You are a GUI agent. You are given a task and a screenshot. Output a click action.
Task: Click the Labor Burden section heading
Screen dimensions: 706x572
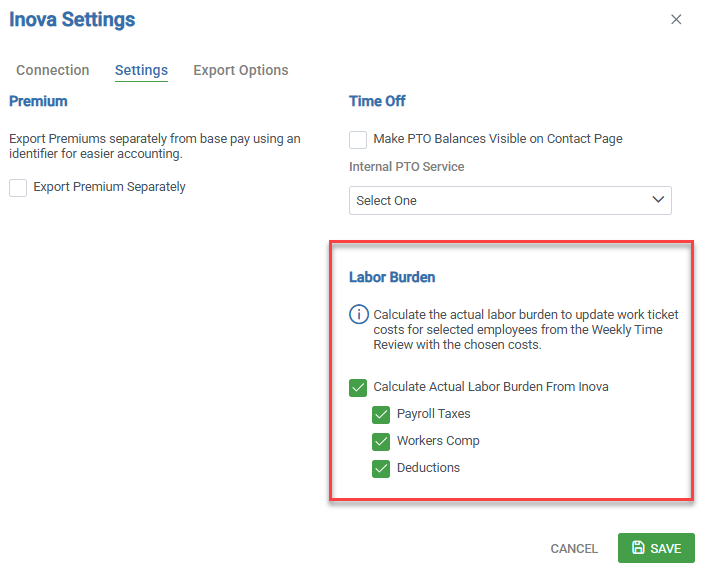(392, 277)
